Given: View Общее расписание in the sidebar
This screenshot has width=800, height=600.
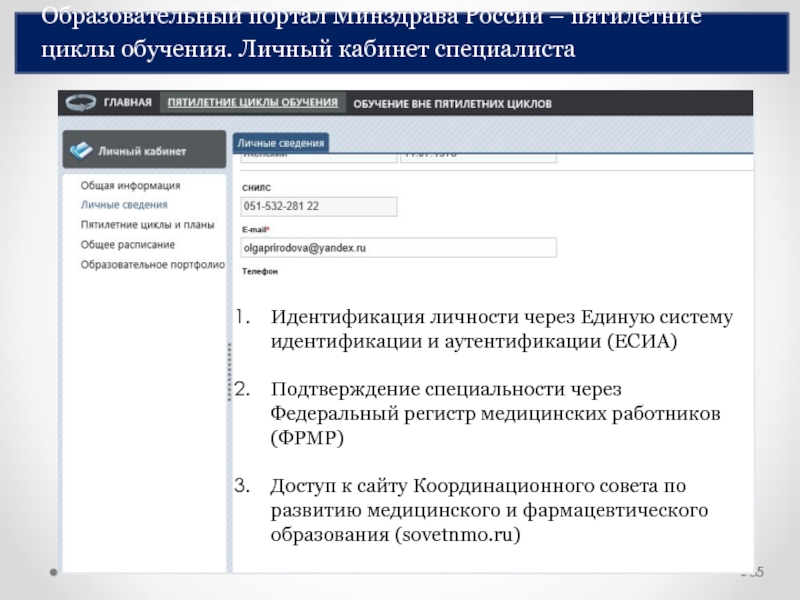Looking at the screenshot, I should point(127,245).
